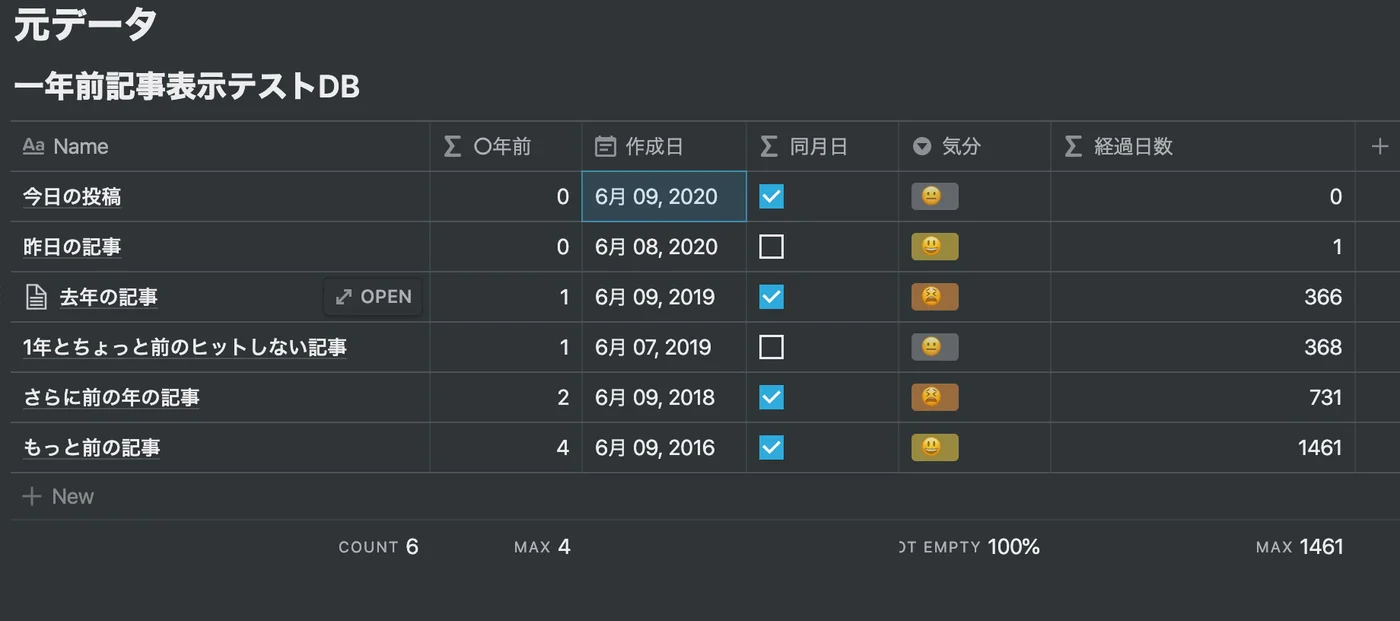This screenshot has height=621, width=1400.
Task: Click mood tag for 今日の投稿
Action: click(935, 196)
